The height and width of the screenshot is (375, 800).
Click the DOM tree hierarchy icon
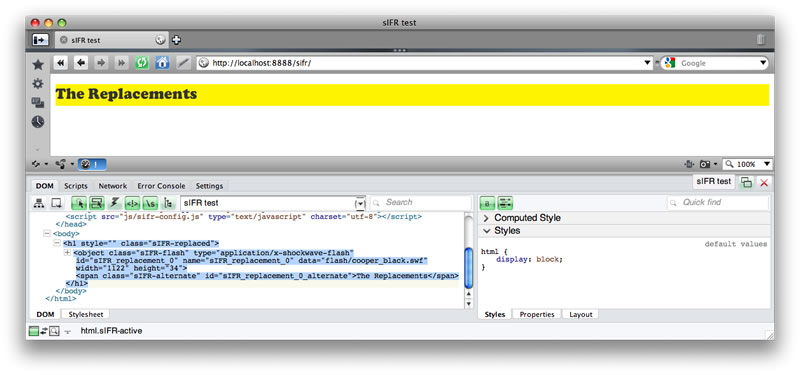(39, 203)
